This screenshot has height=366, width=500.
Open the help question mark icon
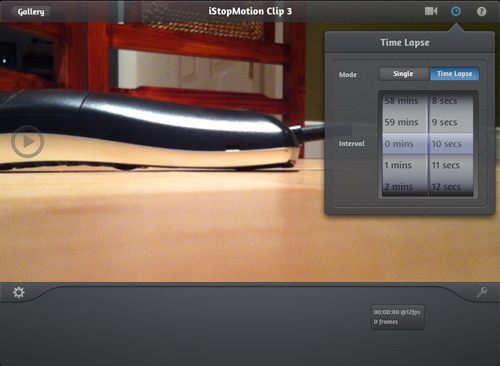pyautogui.click(x=481, y=12)
